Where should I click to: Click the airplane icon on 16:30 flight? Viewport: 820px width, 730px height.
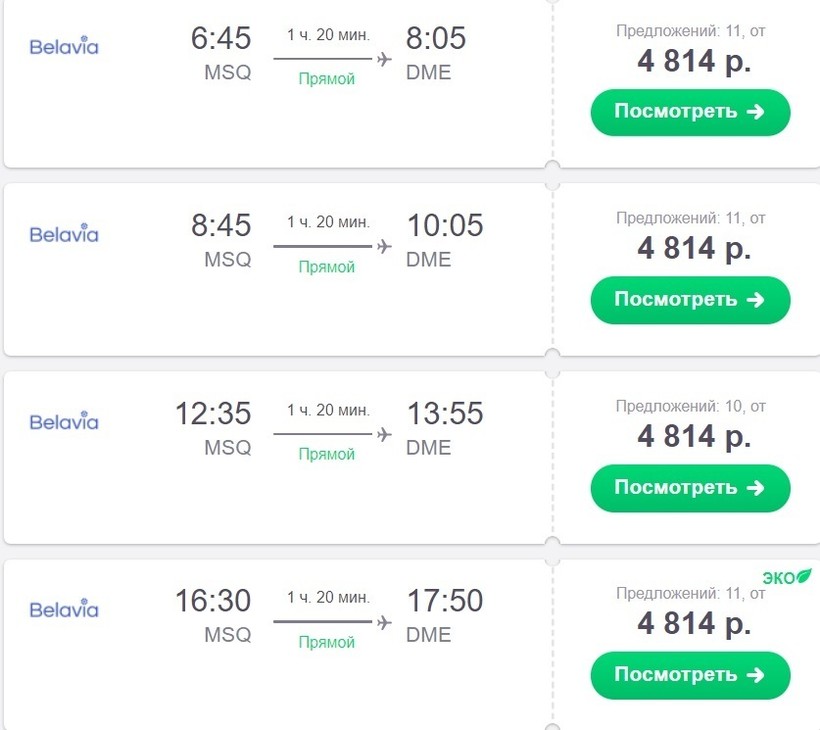click(x=384, y=622)
